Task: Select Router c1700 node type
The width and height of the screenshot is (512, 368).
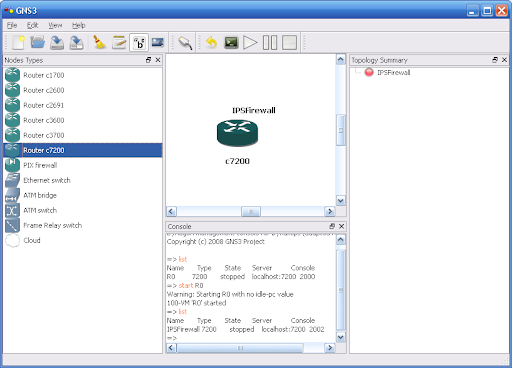Action: [83, 75]
